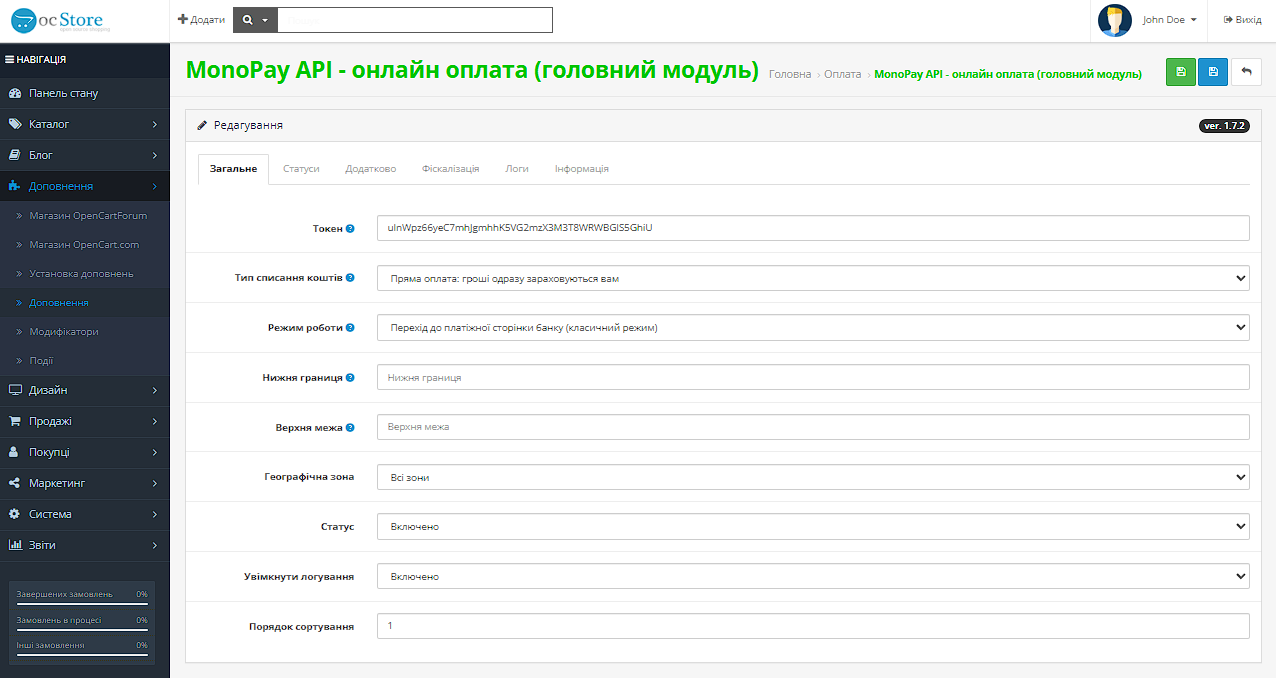Click the John Doe avatar picture

pyautogui.click(x=1114, y=20)
